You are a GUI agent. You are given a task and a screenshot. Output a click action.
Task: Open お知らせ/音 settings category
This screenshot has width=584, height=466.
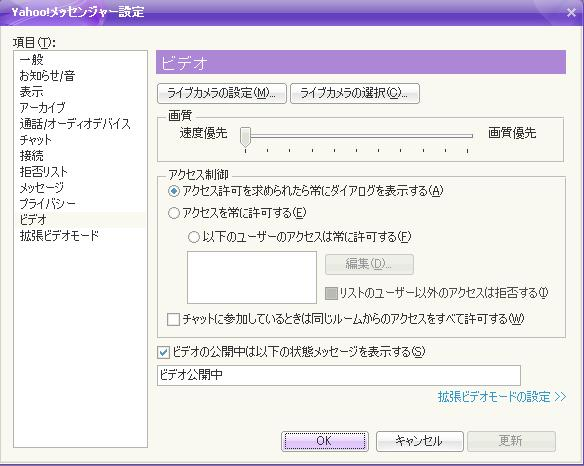[47, 76]
